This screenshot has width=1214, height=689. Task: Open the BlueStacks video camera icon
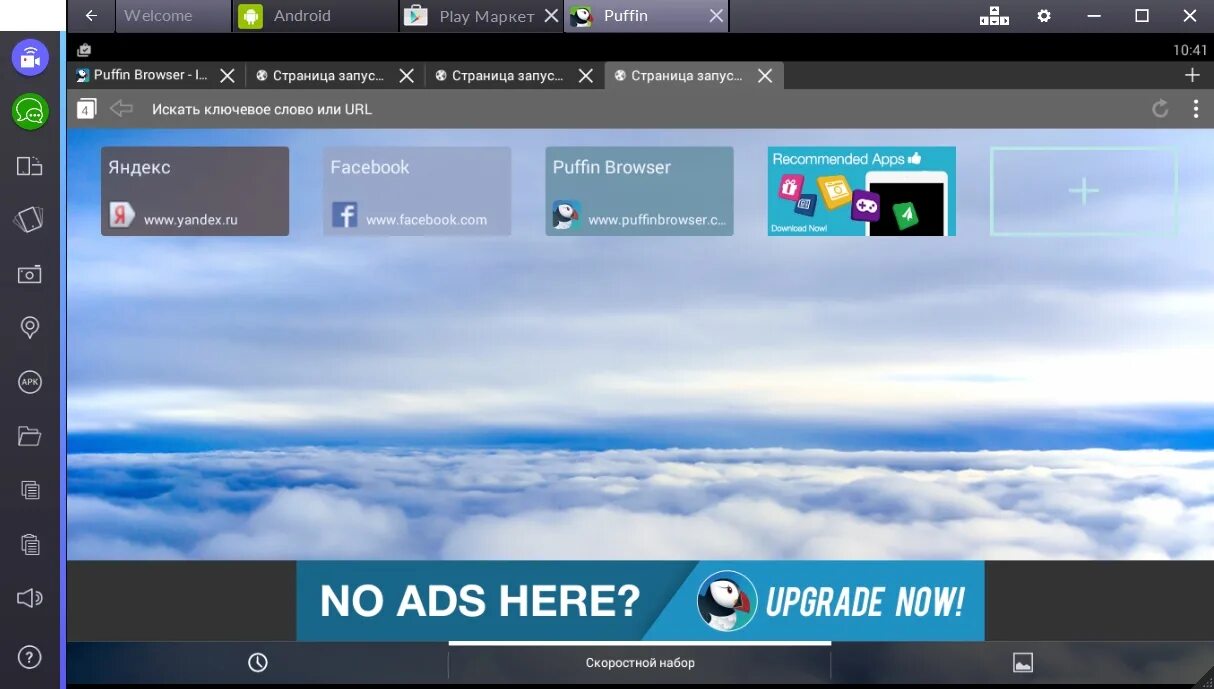[x=30, y=58]
